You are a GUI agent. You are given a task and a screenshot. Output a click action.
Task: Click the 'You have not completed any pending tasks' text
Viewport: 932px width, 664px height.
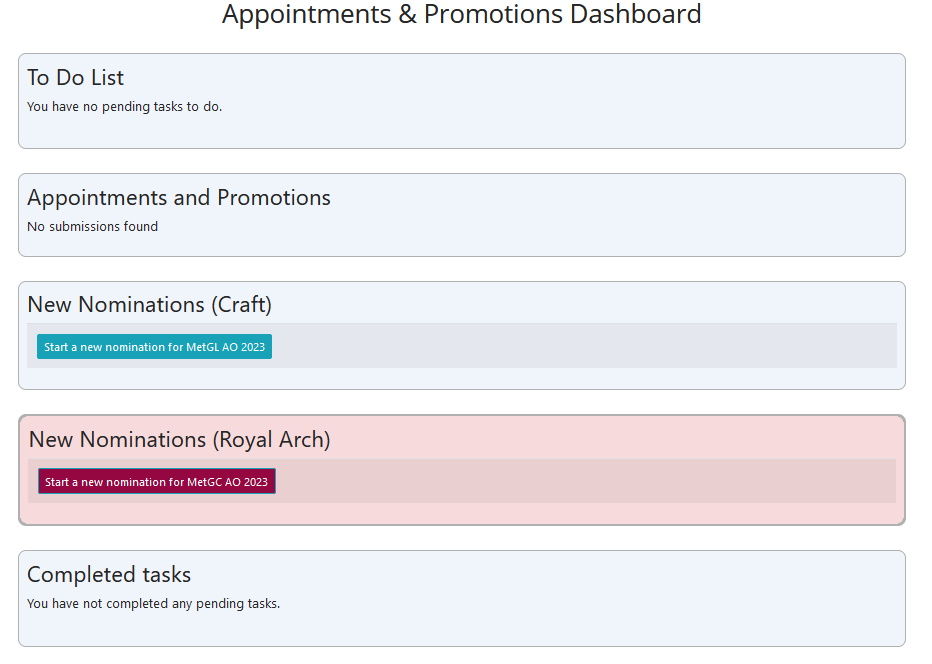(153, 604)
